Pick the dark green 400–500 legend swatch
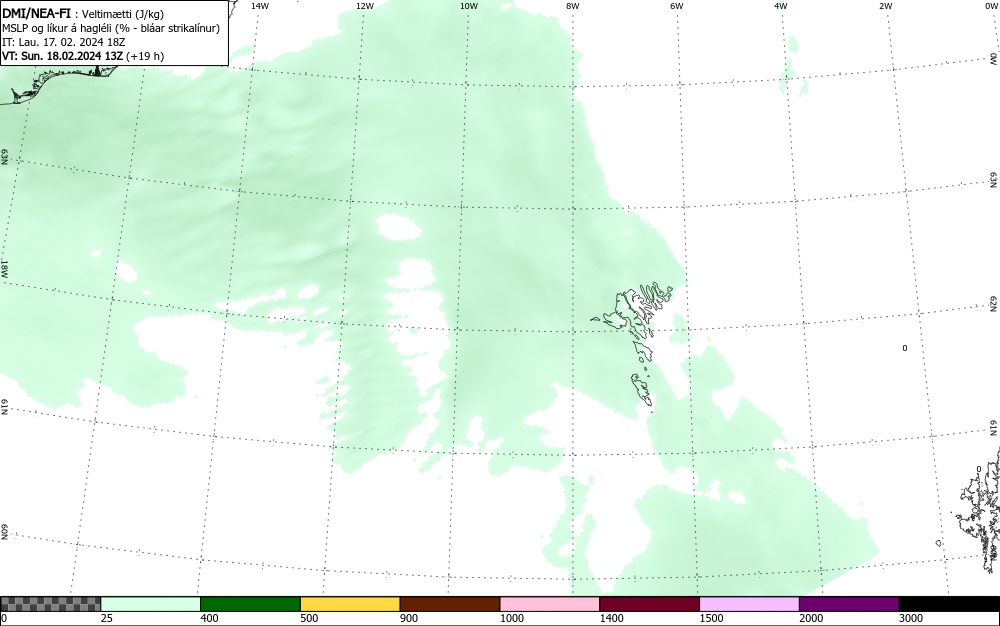Image resolution: width=1000 pixels, height=626 pixels. coord(250,604)
